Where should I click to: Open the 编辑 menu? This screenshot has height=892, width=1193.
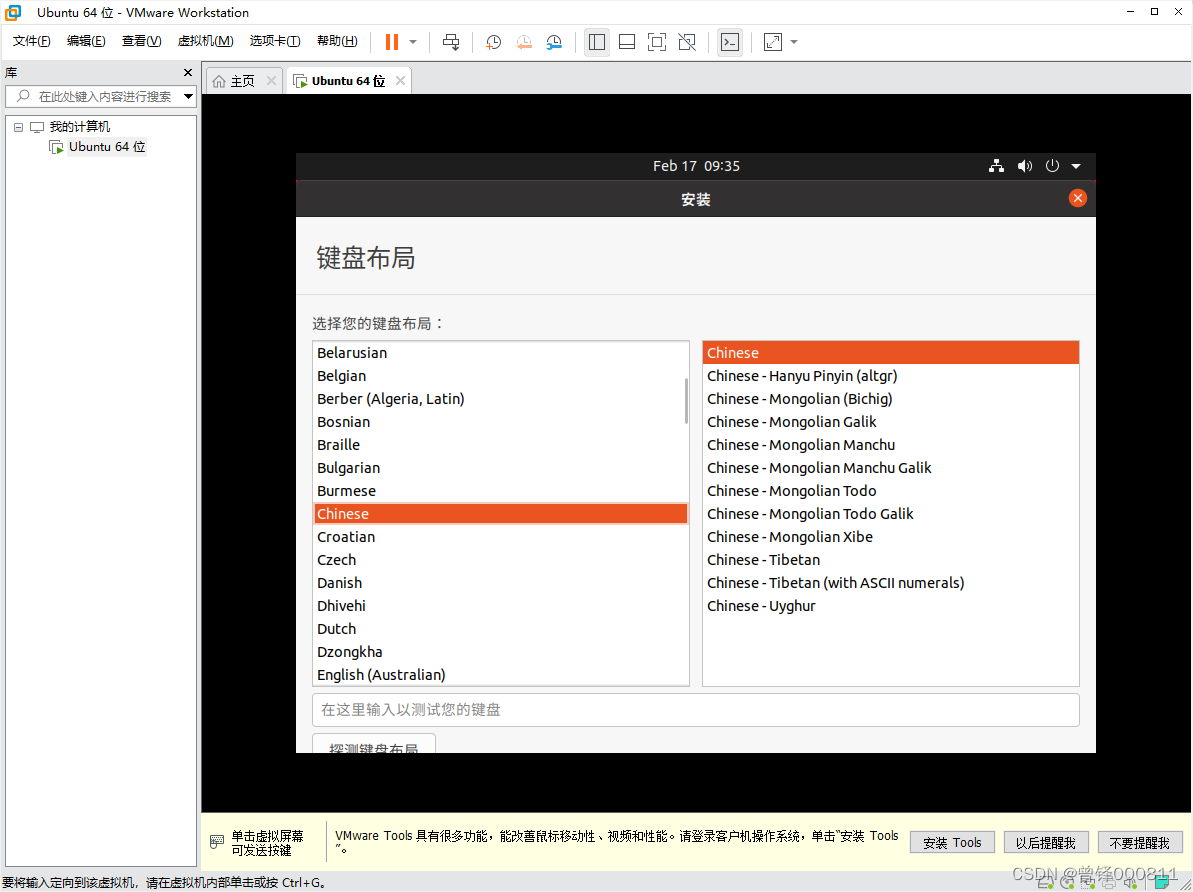[86, 41]
